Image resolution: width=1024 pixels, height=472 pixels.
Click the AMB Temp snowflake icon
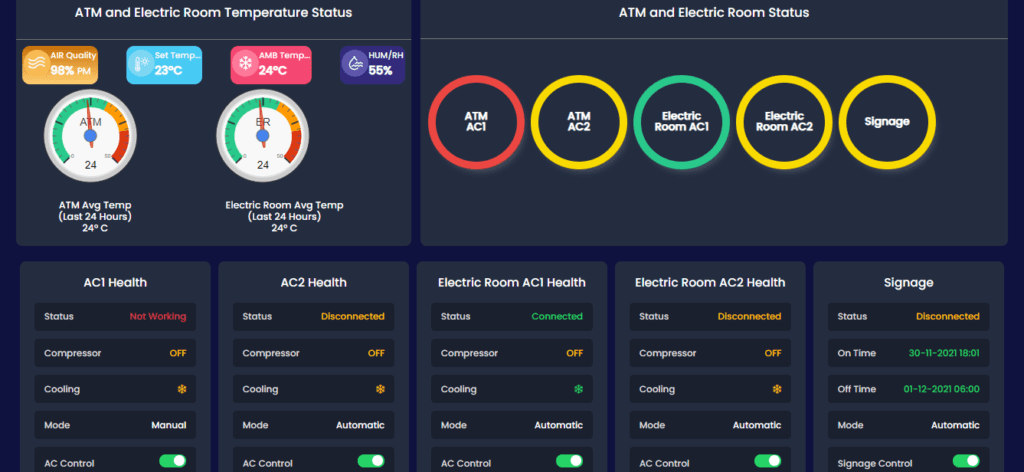[245, 65]
